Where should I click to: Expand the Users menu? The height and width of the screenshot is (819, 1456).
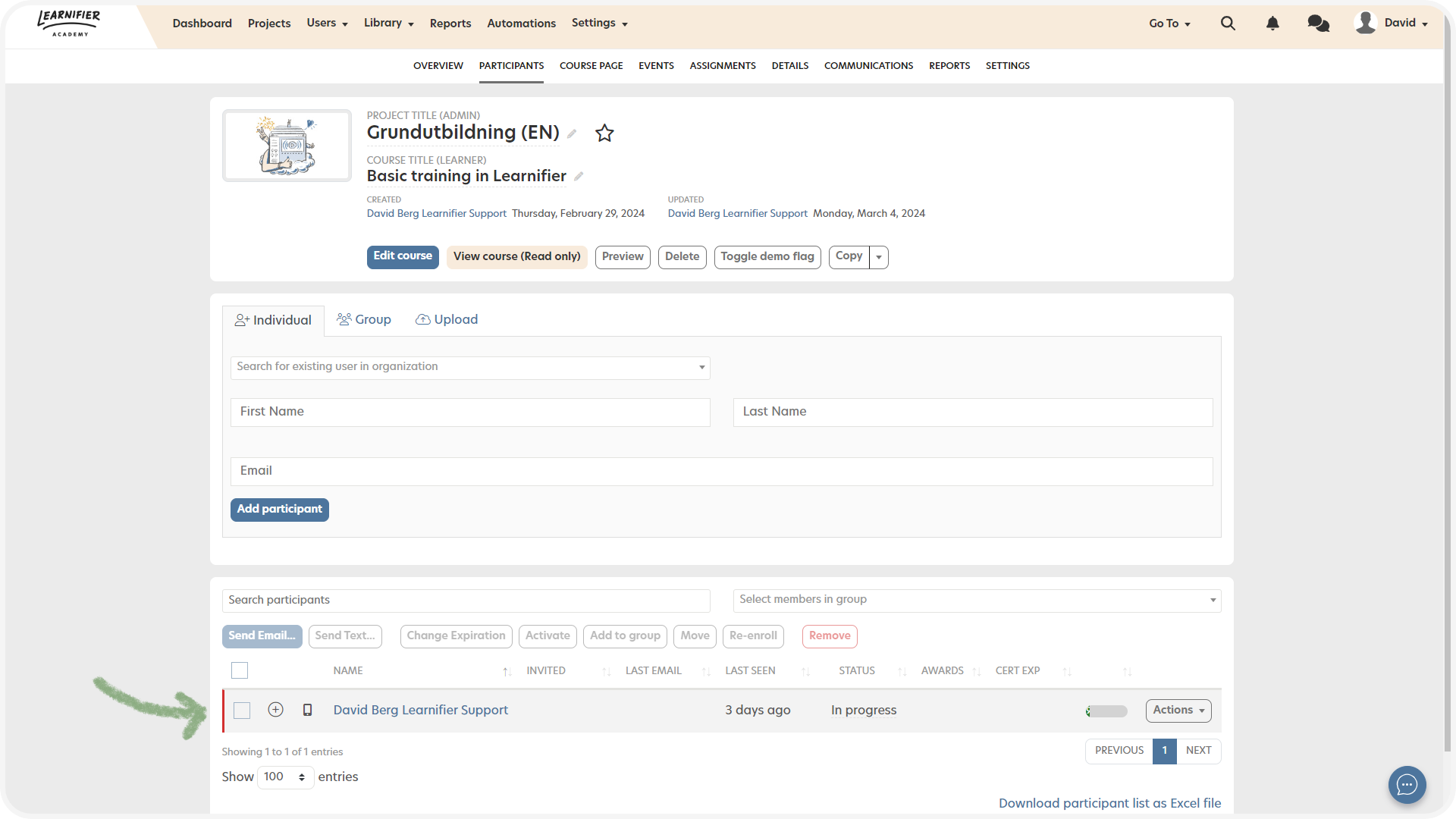pyautogui.click(x=327, y=24)
